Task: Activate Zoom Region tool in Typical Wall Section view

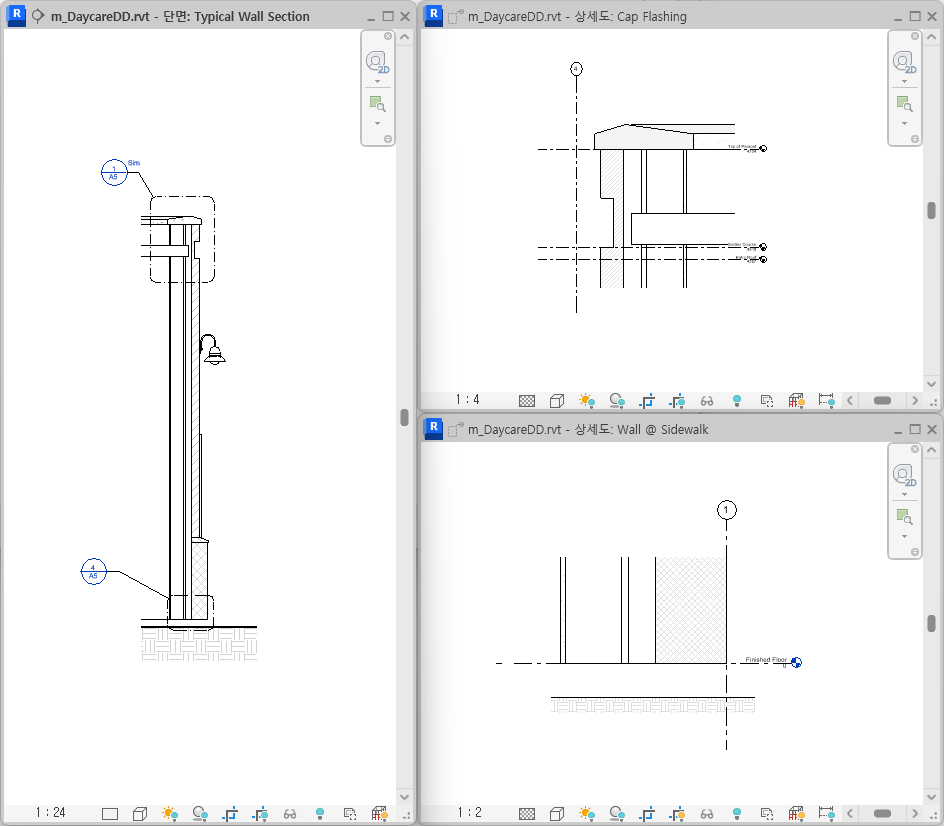Action: [377, 104]
